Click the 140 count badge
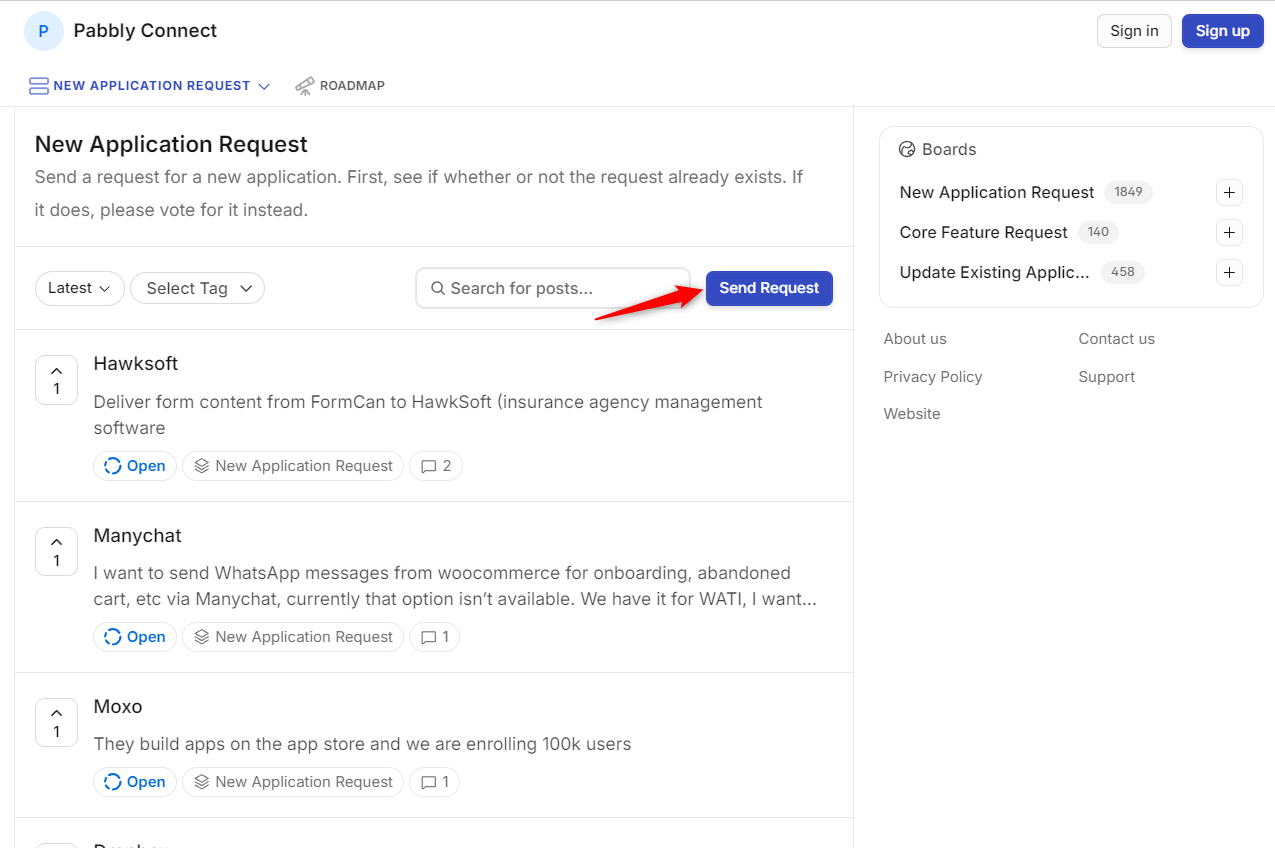 point(1098,232)
